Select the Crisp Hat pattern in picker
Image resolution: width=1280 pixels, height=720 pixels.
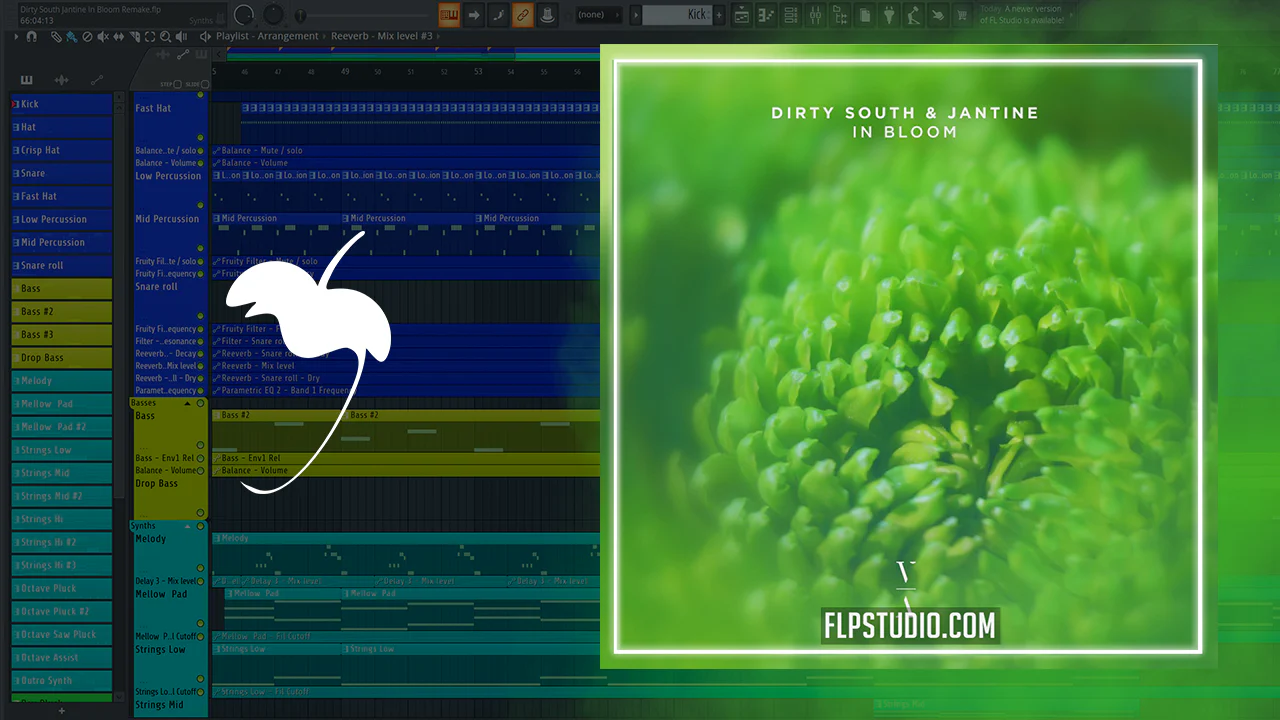[62, 150]
